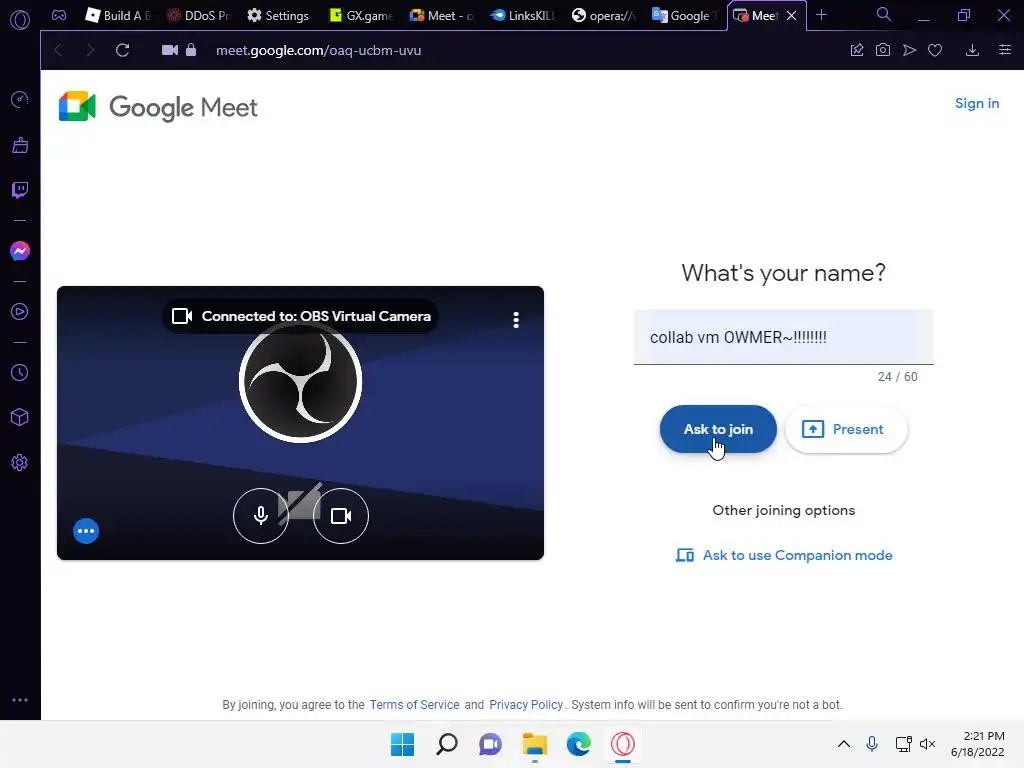Click the address bar URL
Screen dimensions: 1024x768
[x=319, y=50]
